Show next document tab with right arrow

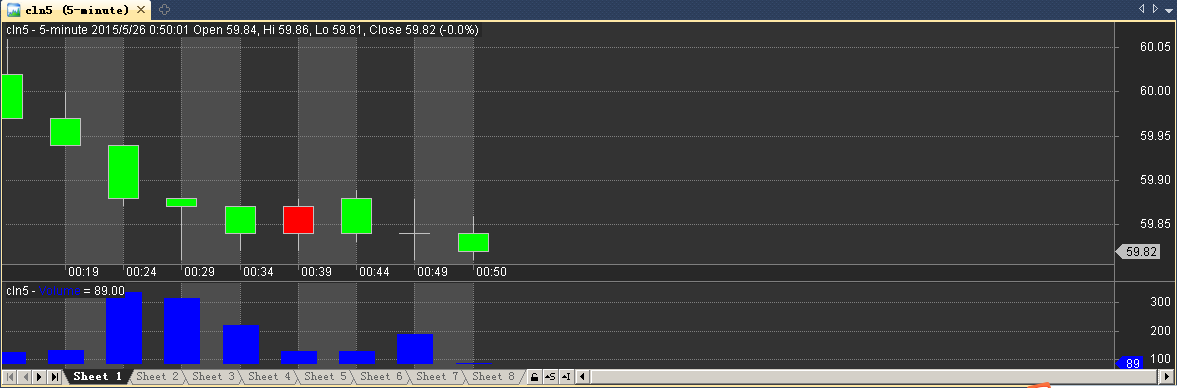[1154, 9]
